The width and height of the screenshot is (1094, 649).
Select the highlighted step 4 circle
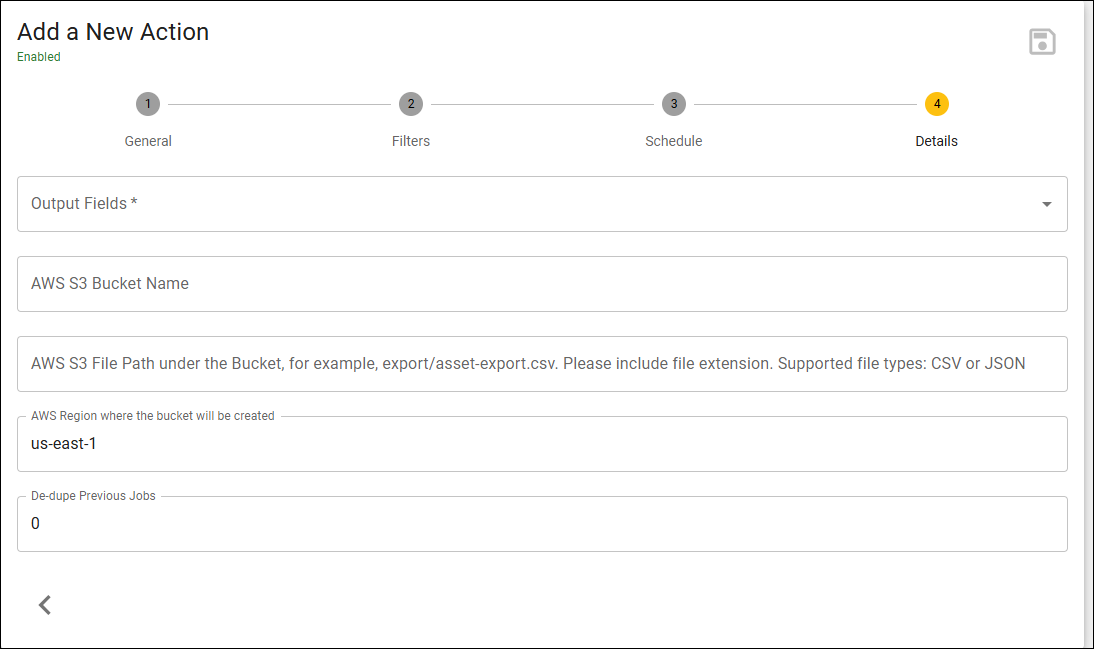coord(937,104)
